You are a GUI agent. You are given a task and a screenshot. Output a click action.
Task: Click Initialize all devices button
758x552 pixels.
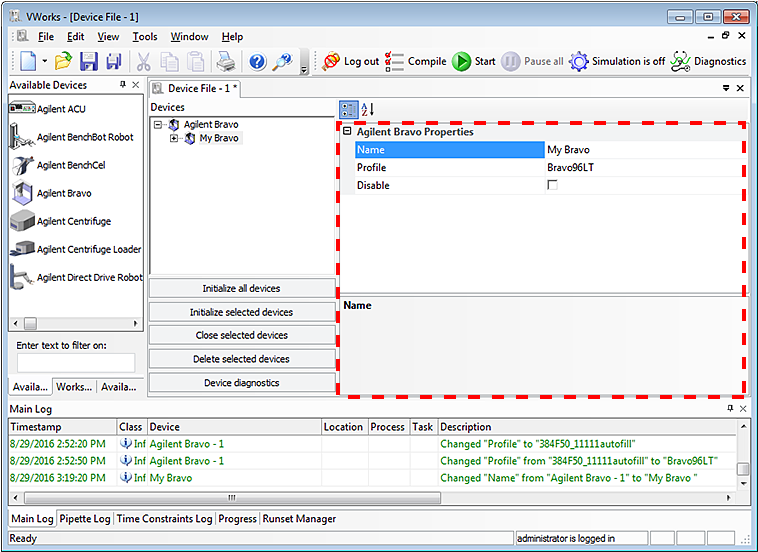pyautogui.click(x=241, y=288)
